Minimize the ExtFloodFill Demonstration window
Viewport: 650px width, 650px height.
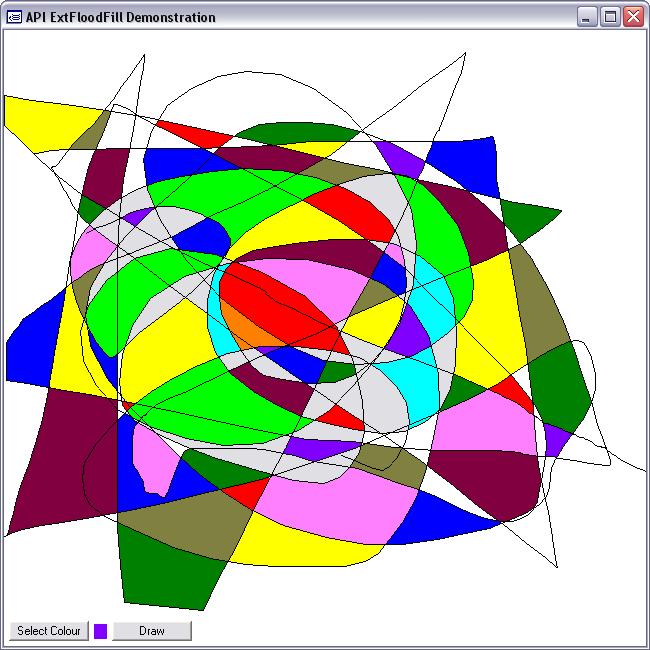tap(588, 17)
